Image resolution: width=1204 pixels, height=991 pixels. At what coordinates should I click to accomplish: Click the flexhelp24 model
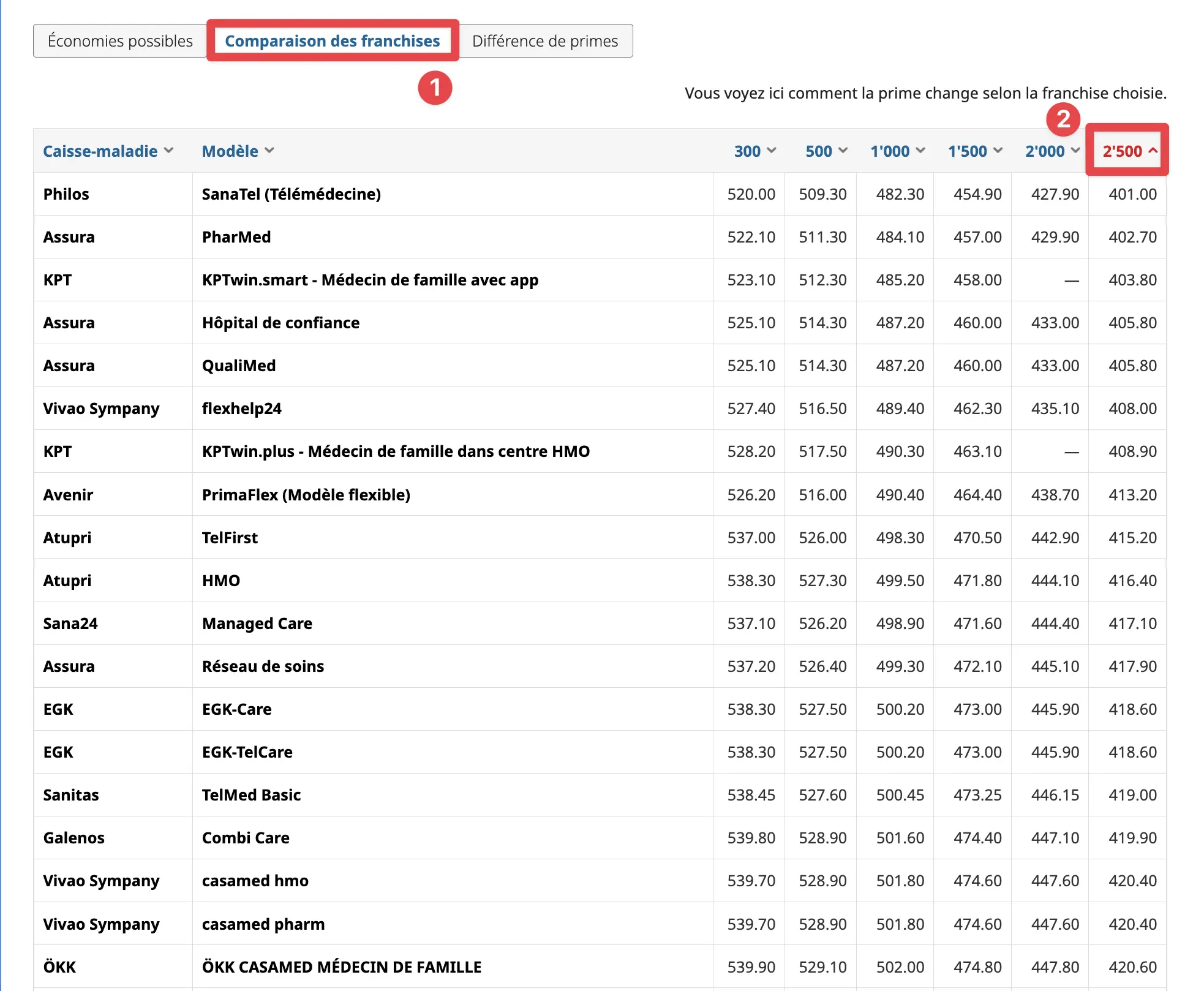(x=242, y=409)
